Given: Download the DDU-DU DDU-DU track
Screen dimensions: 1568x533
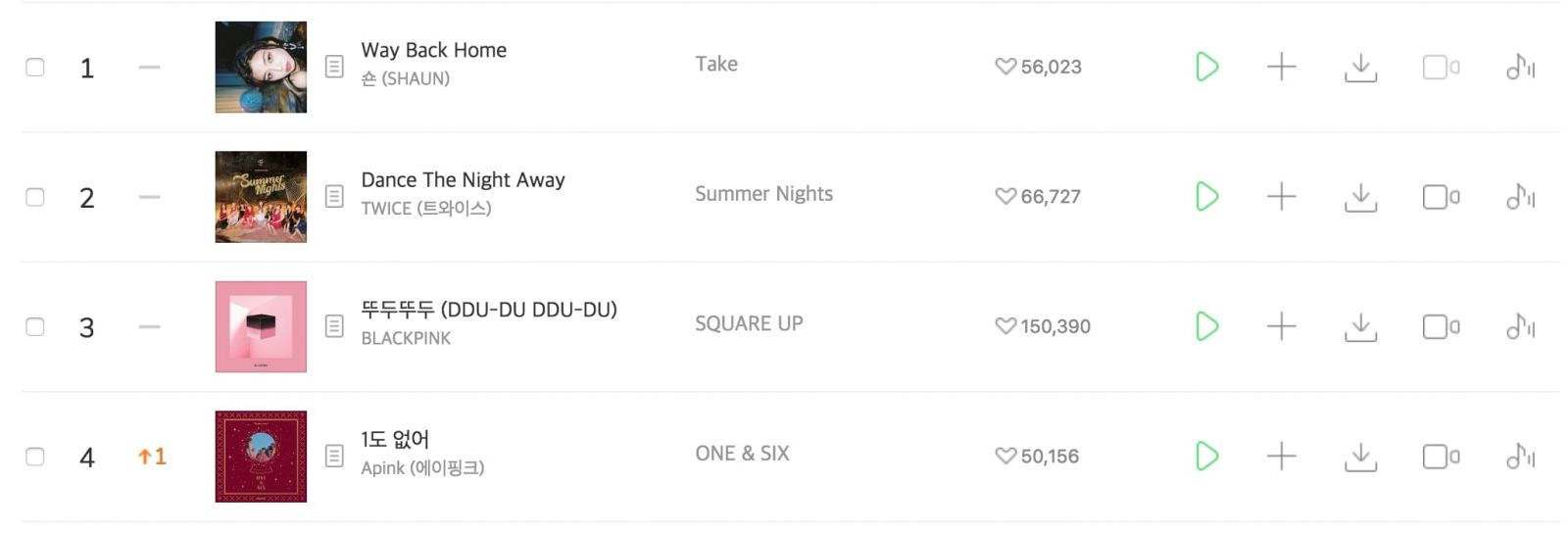Looking at the screenshot, I should tap(1360, 326).
